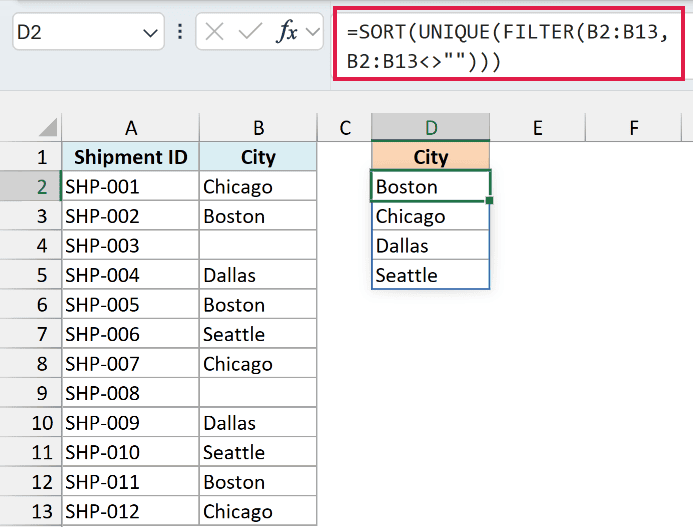This screenshot has width=693, height=527.
Task: Click Boston in the SHP-011 row
Action: [x=258, y=481]
